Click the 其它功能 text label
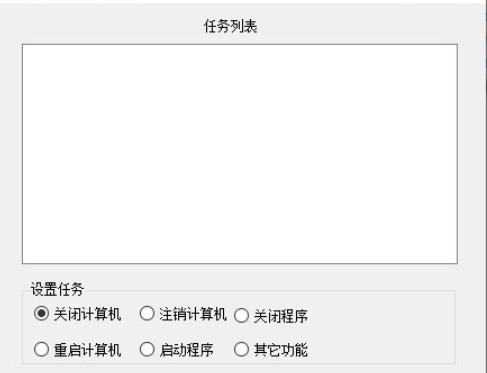Viewport: 487px width, 373px height. 281,350
